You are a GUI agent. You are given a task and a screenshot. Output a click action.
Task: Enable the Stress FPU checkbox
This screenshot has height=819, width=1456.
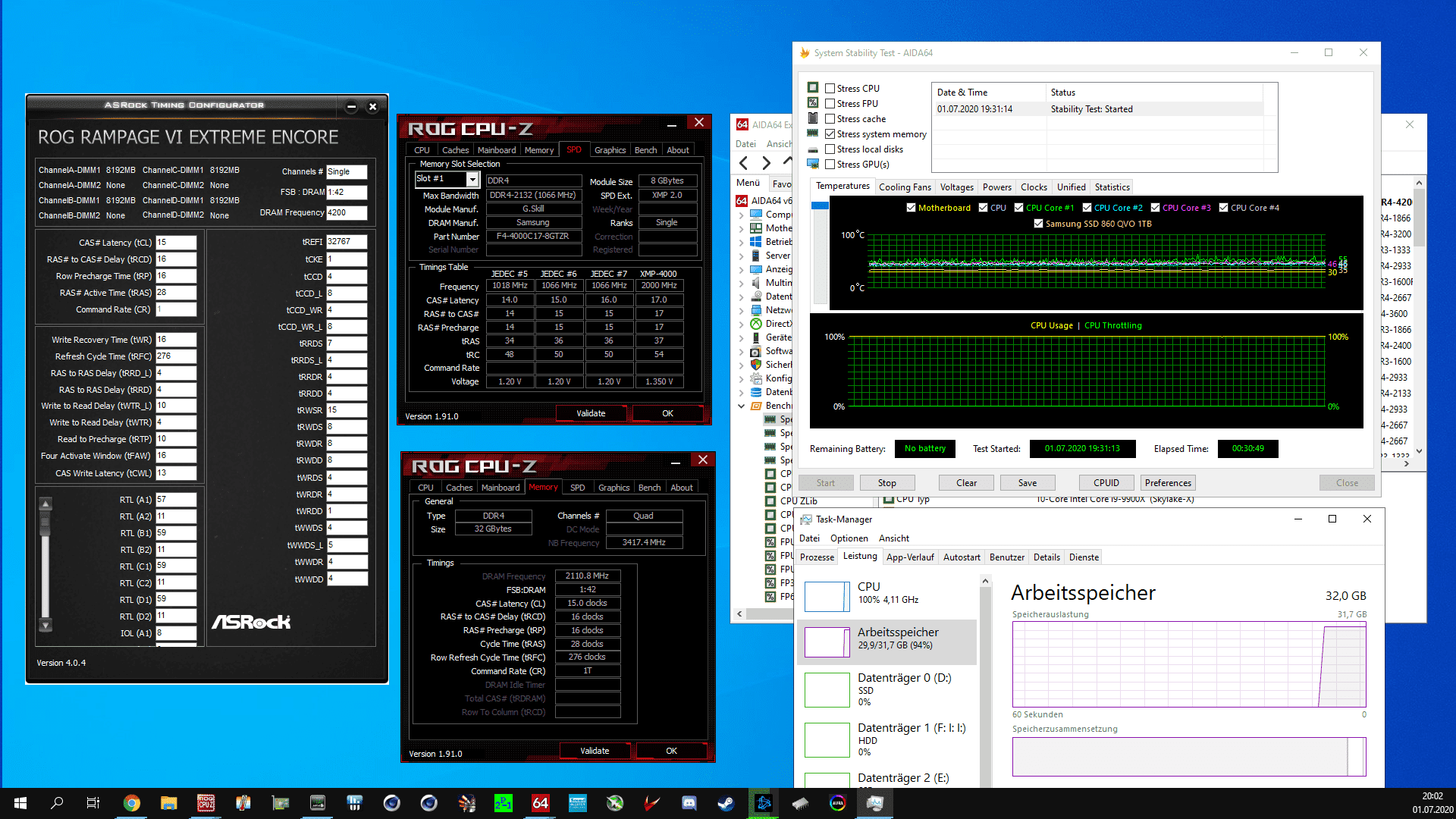pos(830,104)
